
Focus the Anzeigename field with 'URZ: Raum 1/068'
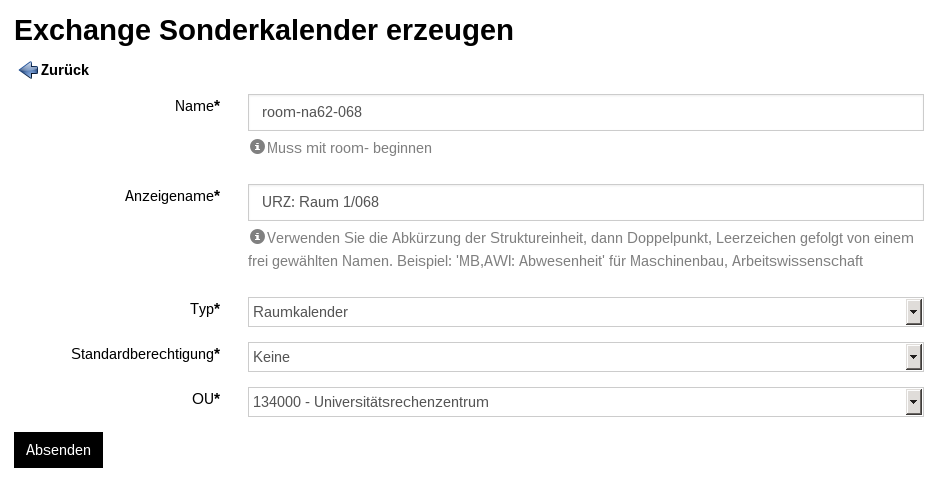tap(586, 202)
